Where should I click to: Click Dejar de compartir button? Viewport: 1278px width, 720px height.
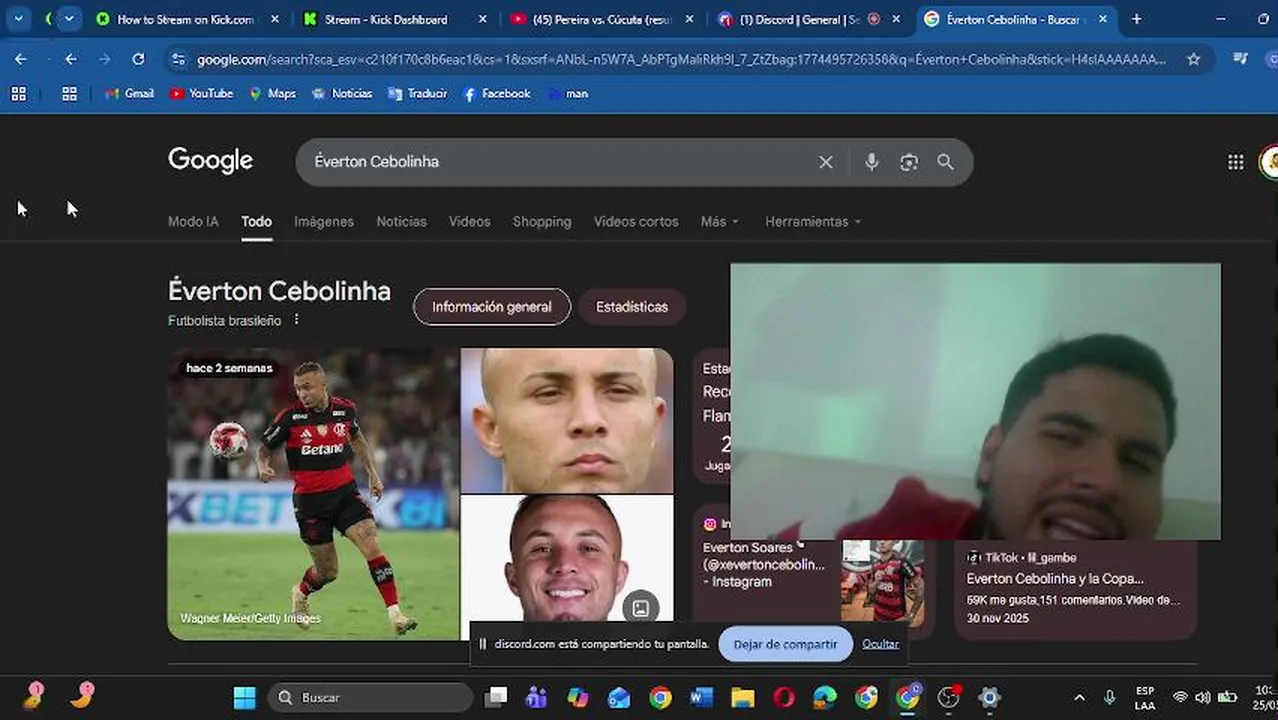coord(785,644)
